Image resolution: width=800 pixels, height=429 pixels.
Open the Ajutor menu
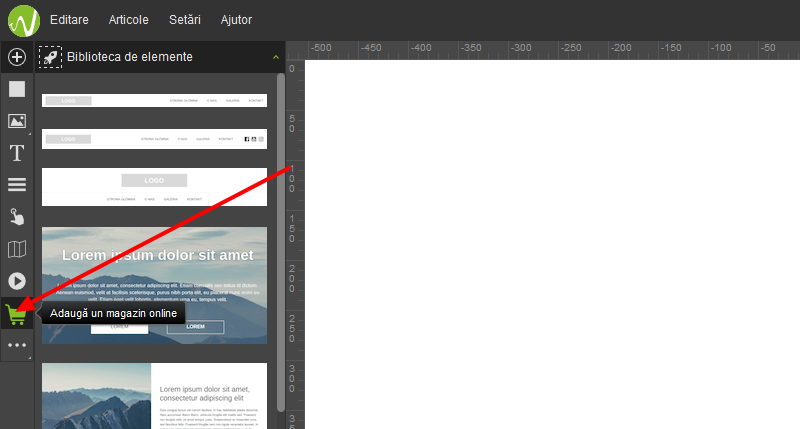[236, 20]
